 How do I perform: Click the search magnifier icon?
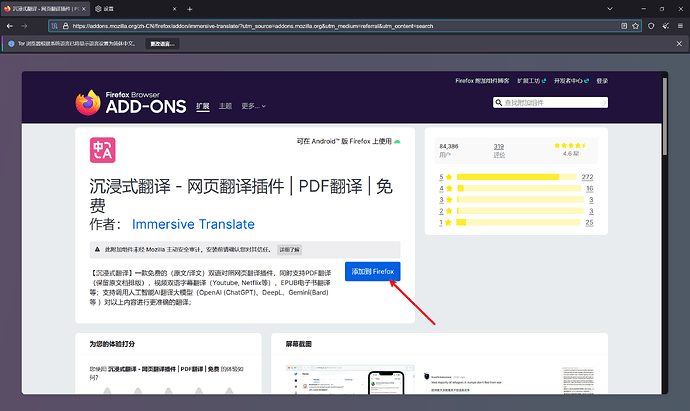pos(499,103)
